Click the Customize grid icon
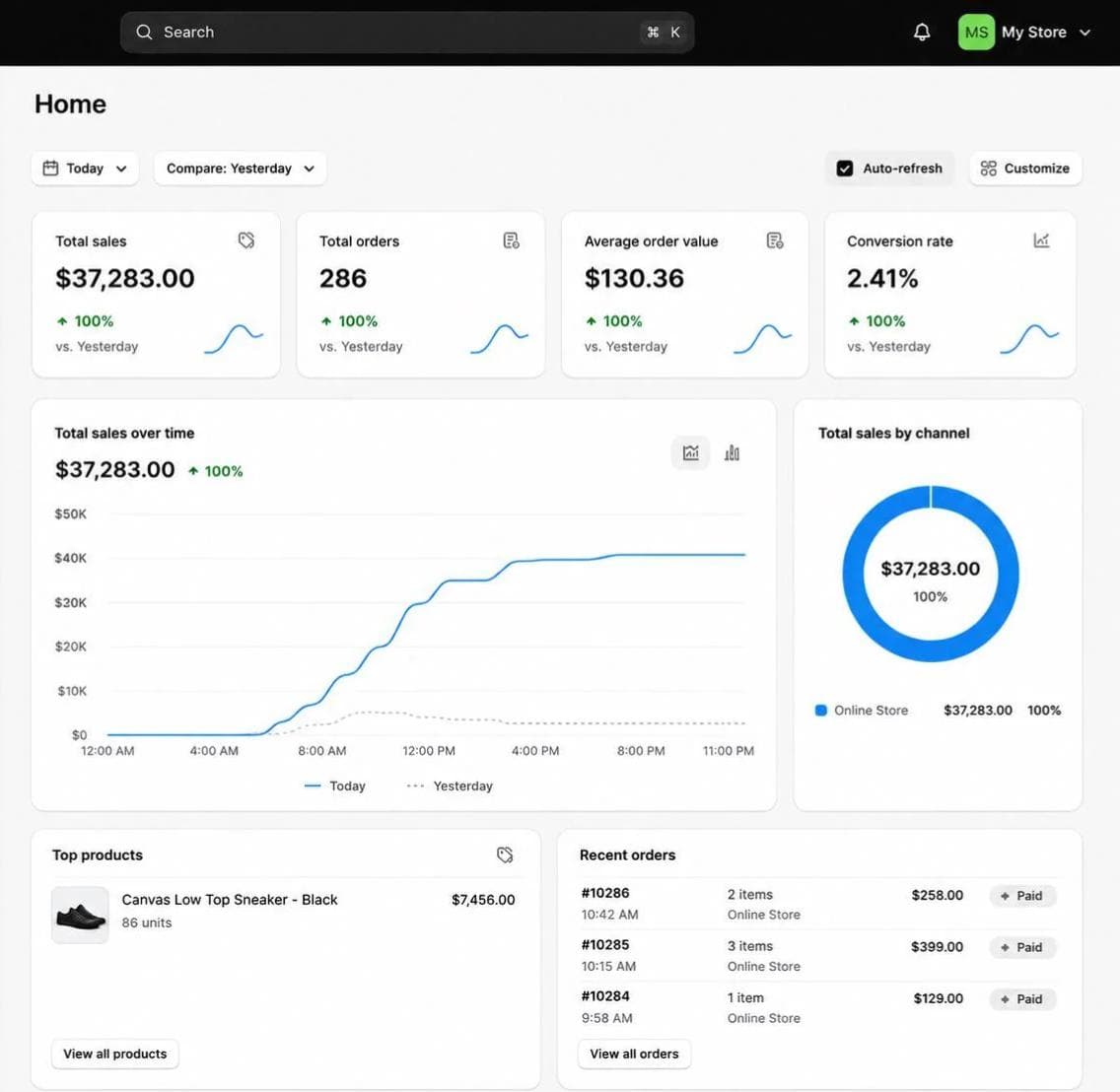This screenshot has height=1092, width=1120. [988, 169]
